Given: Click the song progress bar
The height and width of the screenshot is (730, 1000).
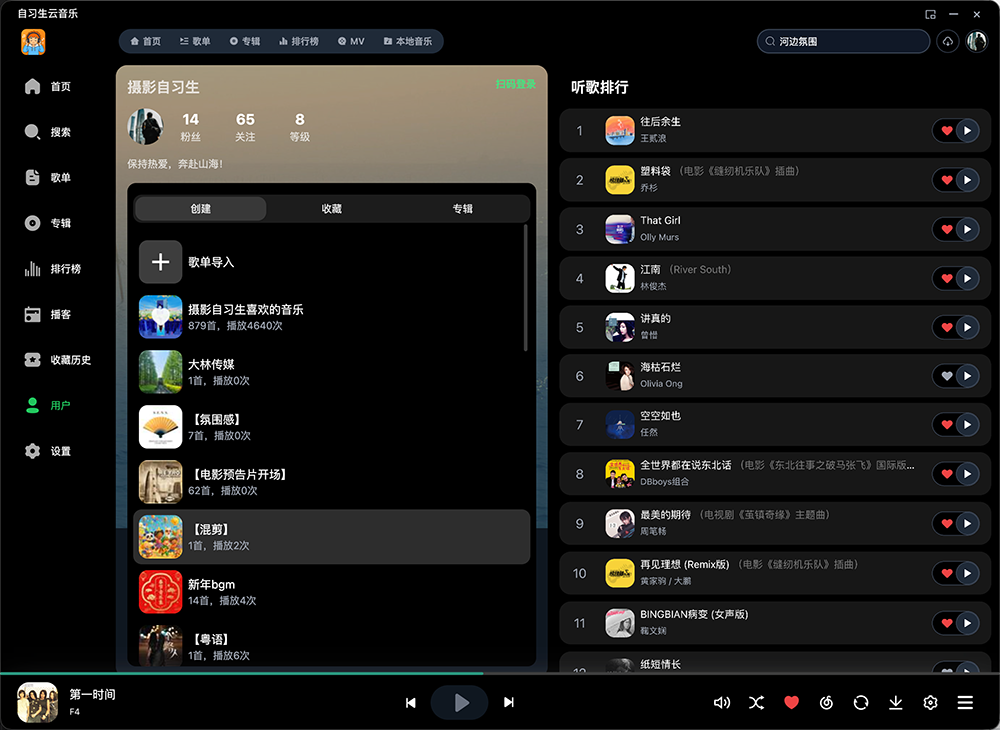Looking at the screenshot, I should click(x=500, y=673).
